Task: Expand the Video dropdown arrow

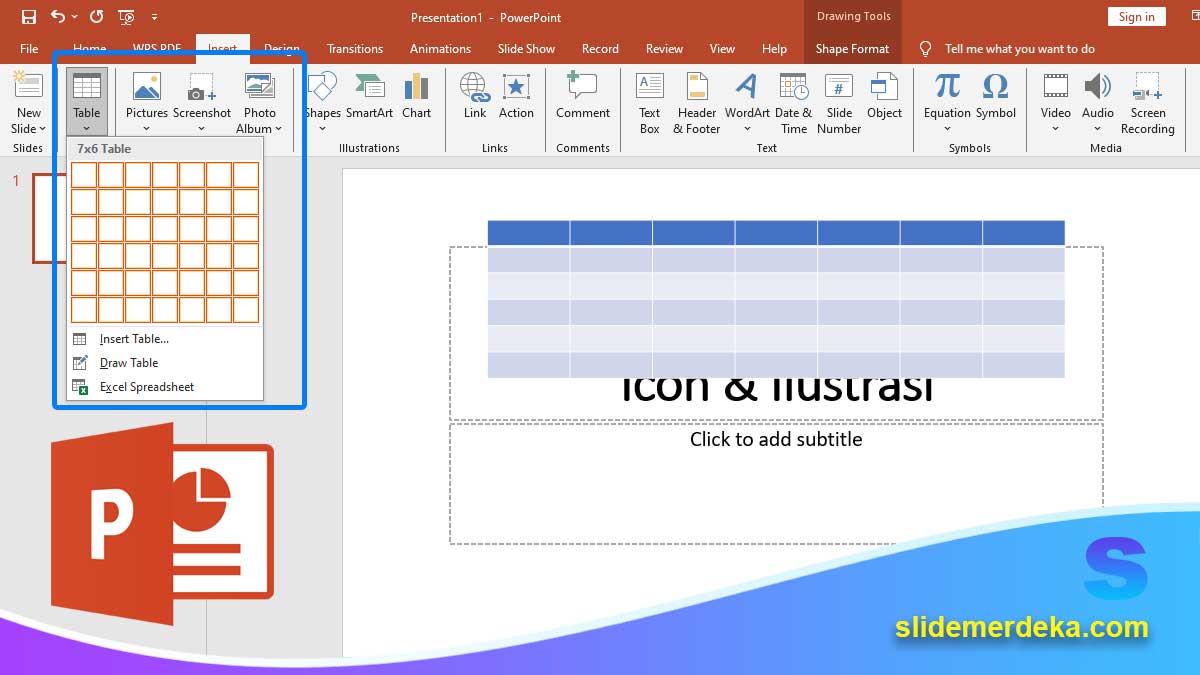Action: (1055, 129)
